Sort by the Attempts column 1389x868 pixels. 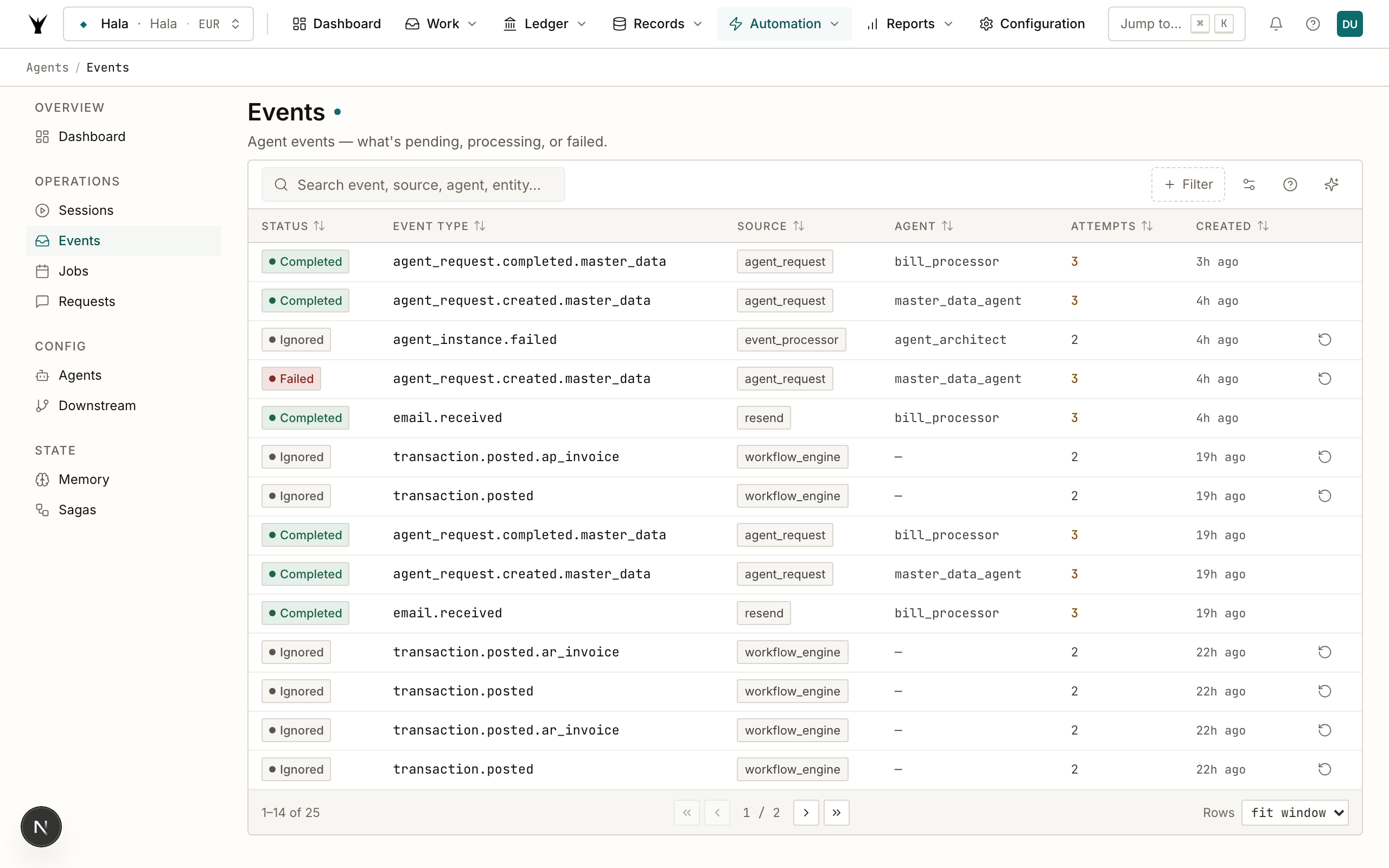coord(1112,226)
